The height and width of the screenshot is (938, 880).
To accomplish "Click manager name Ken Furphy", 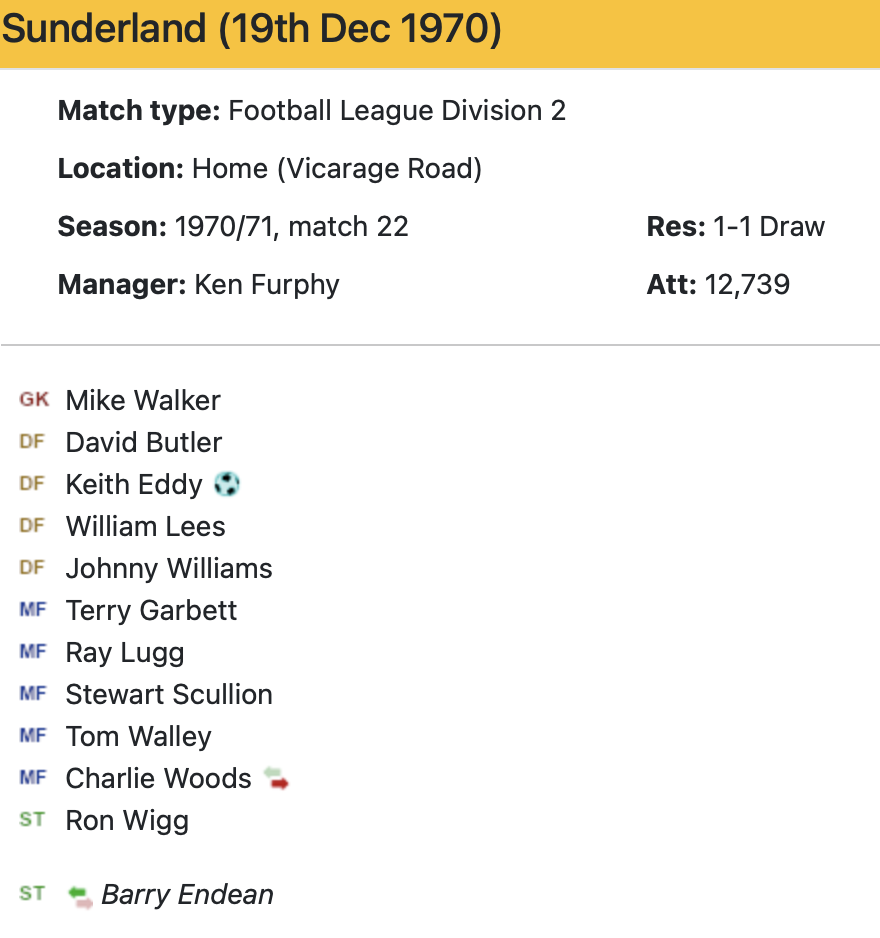I will 267,285.
